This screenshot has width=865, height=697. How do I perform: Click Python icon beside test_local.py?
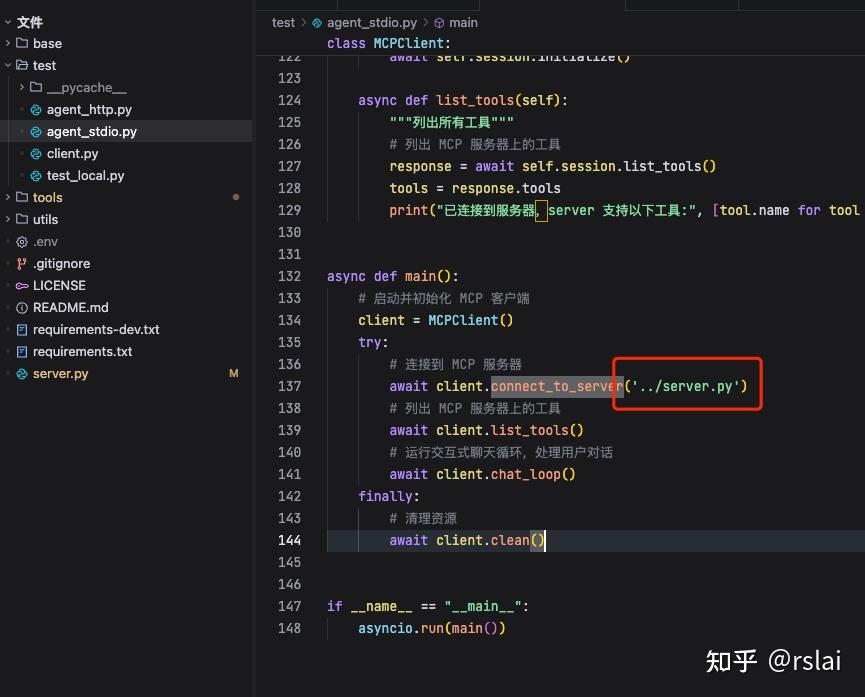(x=36, y=175)
